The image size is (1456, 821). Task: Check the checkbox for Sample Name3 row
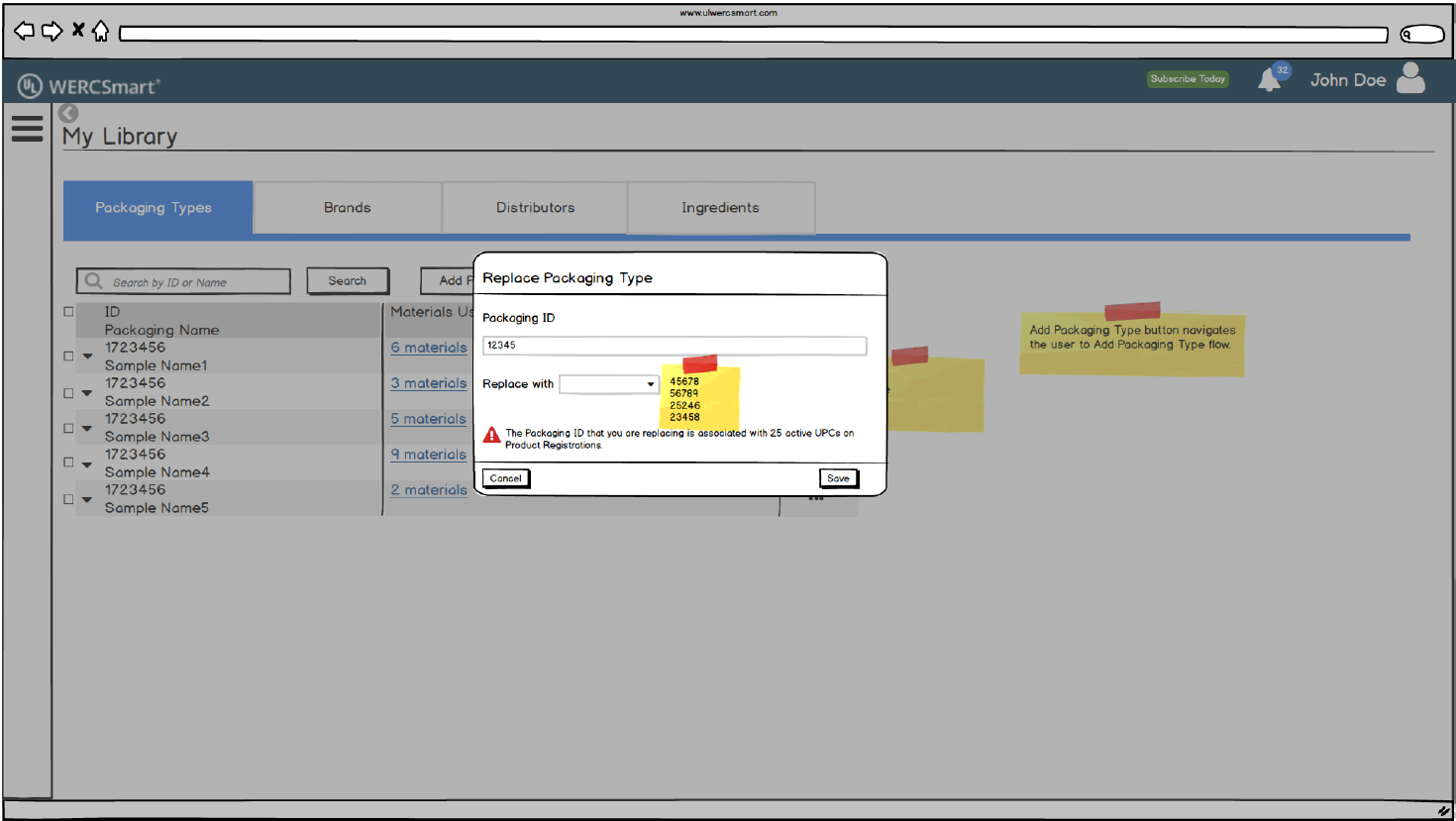(68, 428)
